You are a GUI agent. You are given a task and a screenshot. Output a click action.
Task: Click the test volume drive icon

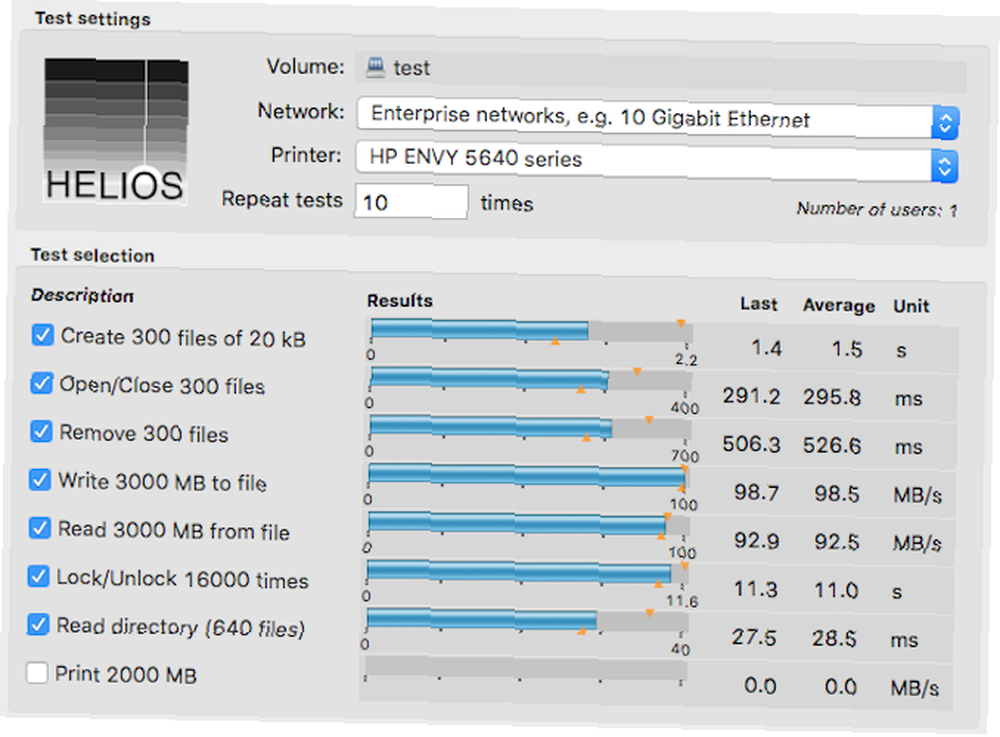[x=376, y=67]
